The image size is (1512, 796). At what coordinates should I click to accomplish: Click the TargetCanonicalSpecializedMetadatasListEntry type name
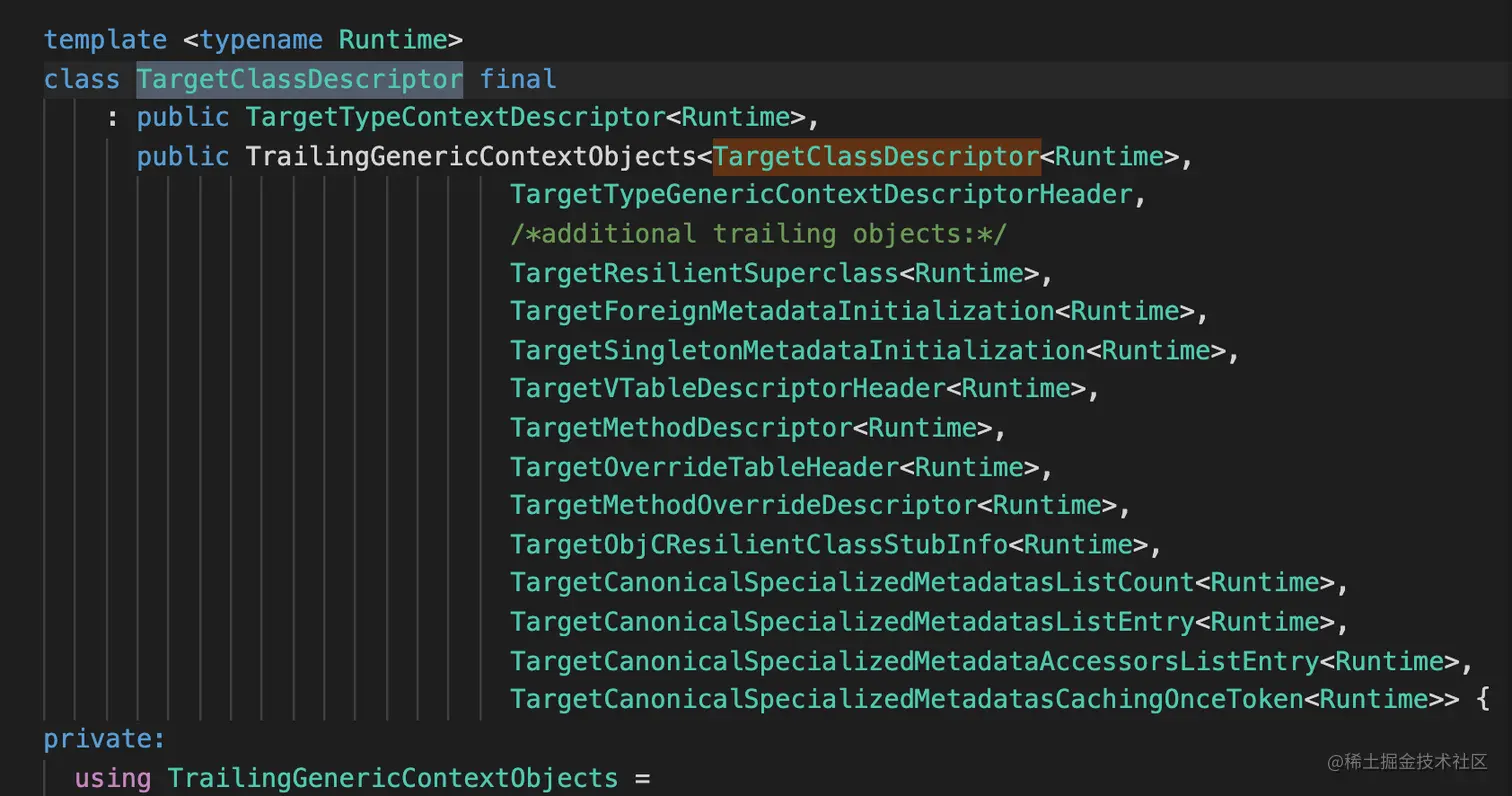click(x=852, y=621)
